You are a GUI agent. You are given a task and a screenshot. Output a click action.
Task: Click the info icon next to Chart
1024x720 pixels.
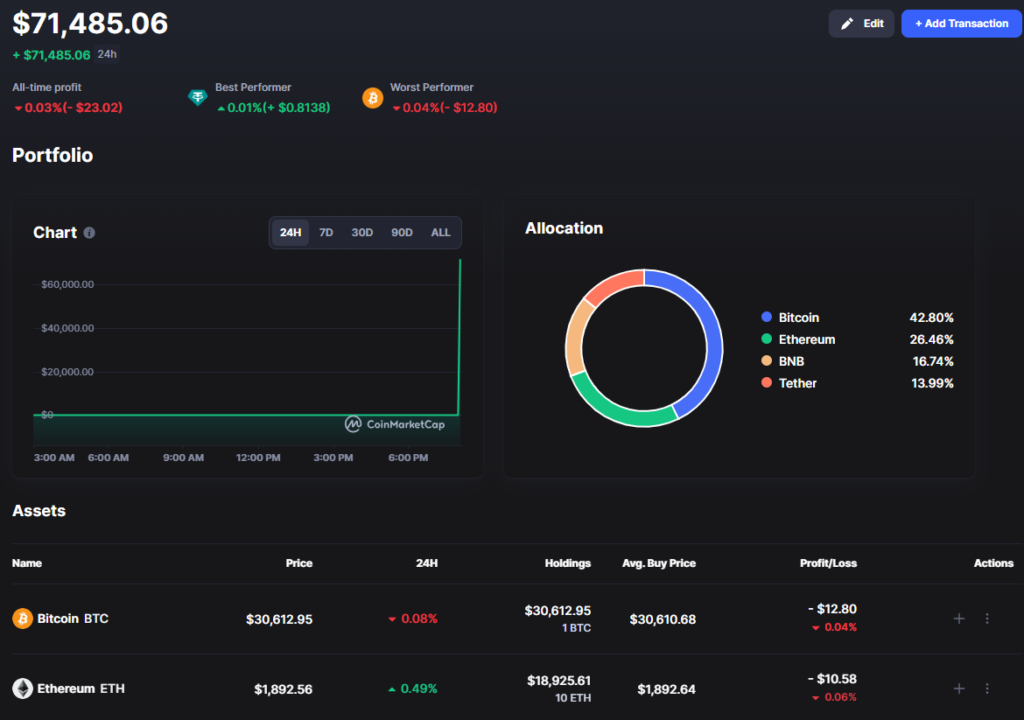89,233
